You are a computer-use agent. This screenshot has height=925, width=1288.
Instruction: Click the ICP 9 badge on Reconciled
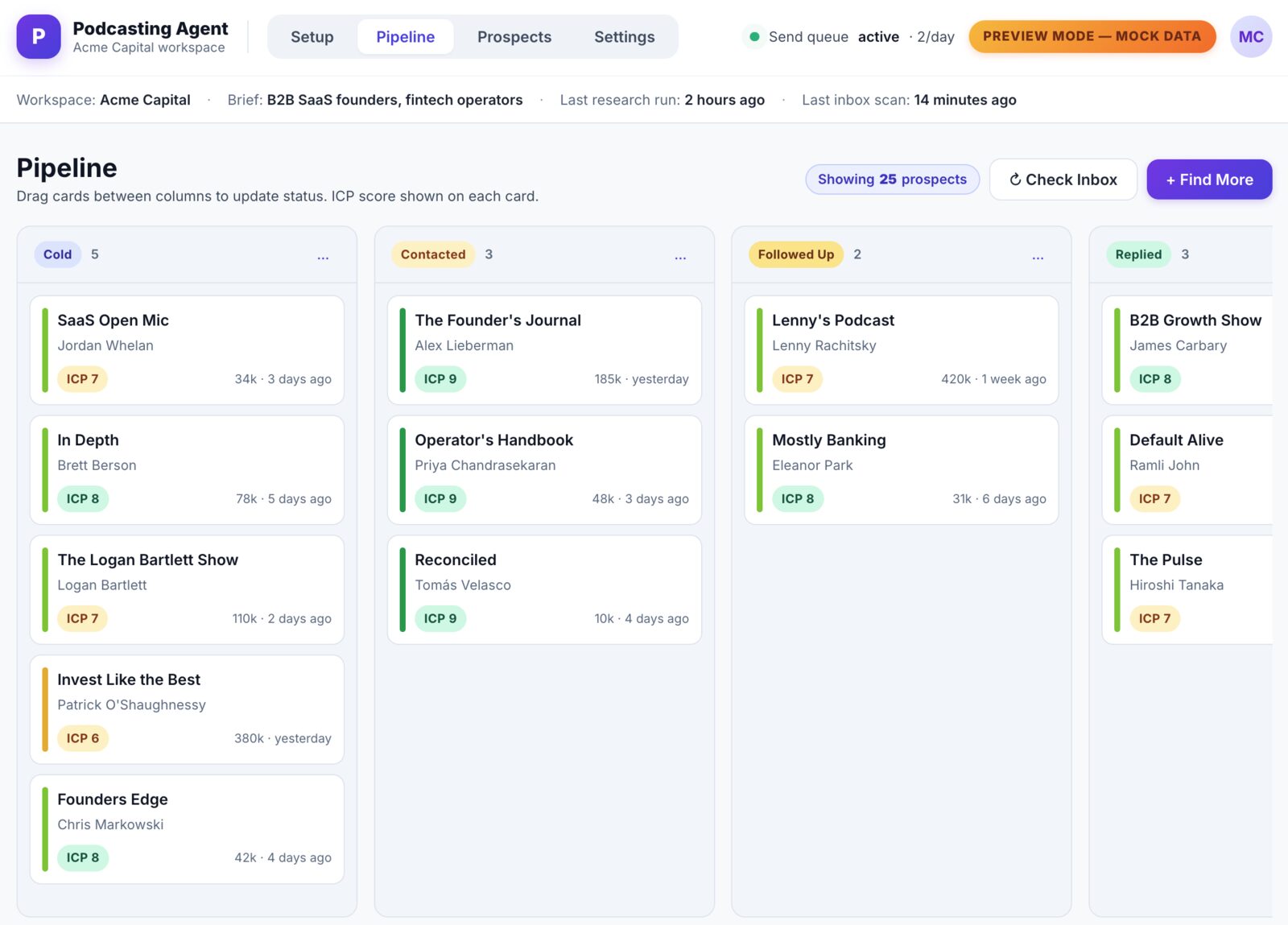pyautogui.click(x=440, y=618)
